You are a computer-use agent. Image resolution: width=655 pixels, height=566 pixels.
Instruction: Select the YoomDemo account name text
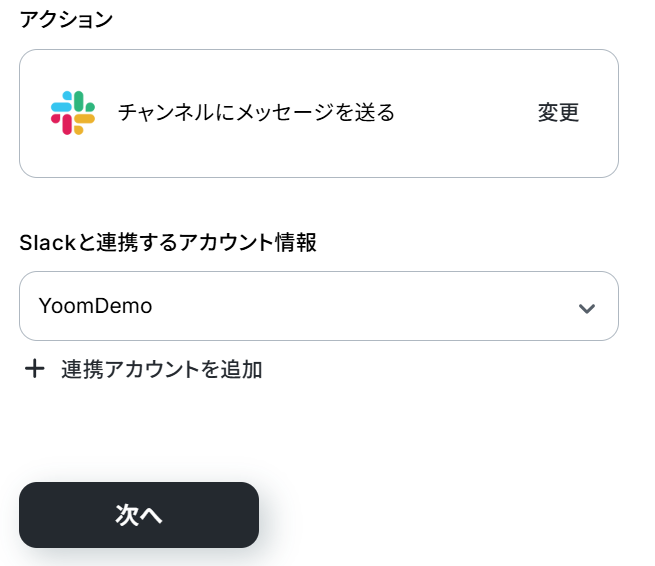coord(95,306)
